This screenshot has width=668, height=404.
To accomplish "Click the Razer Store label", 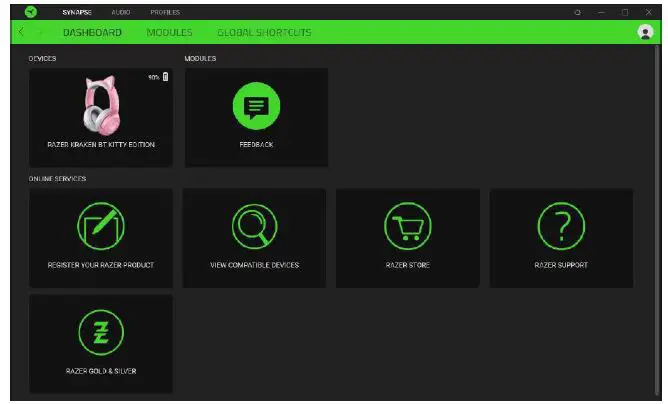I will [408, 265].
